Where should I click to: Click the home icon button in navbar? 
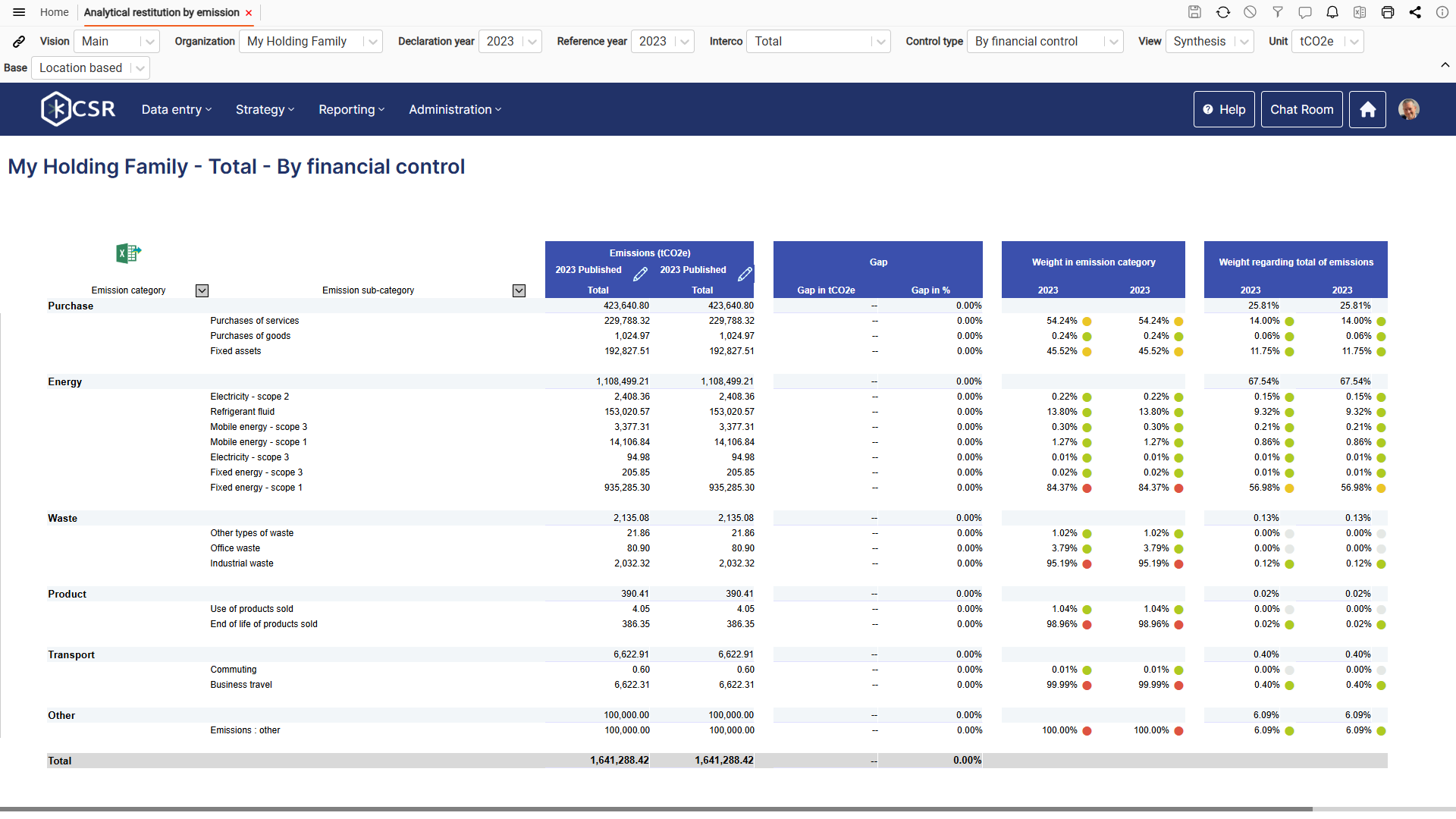pyautogui.click(x=1367, y=109)
